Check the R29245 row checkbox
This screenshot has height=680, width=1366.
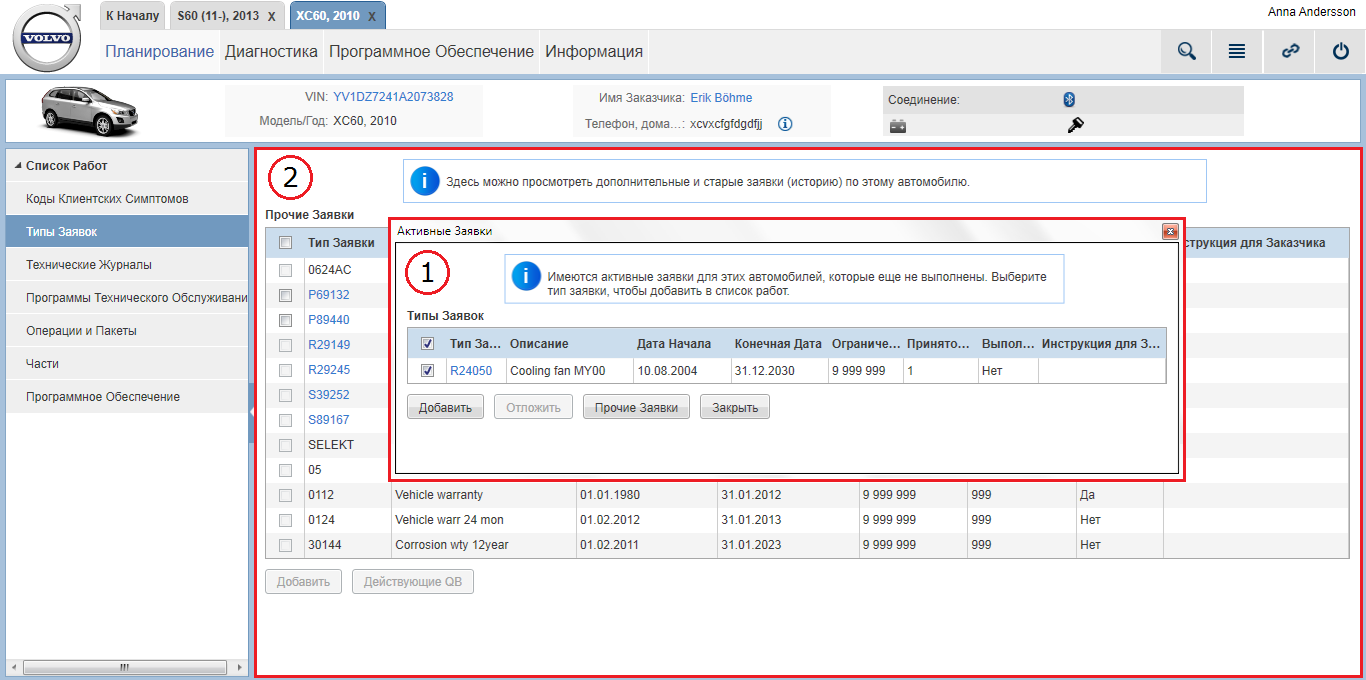(286, 370)
